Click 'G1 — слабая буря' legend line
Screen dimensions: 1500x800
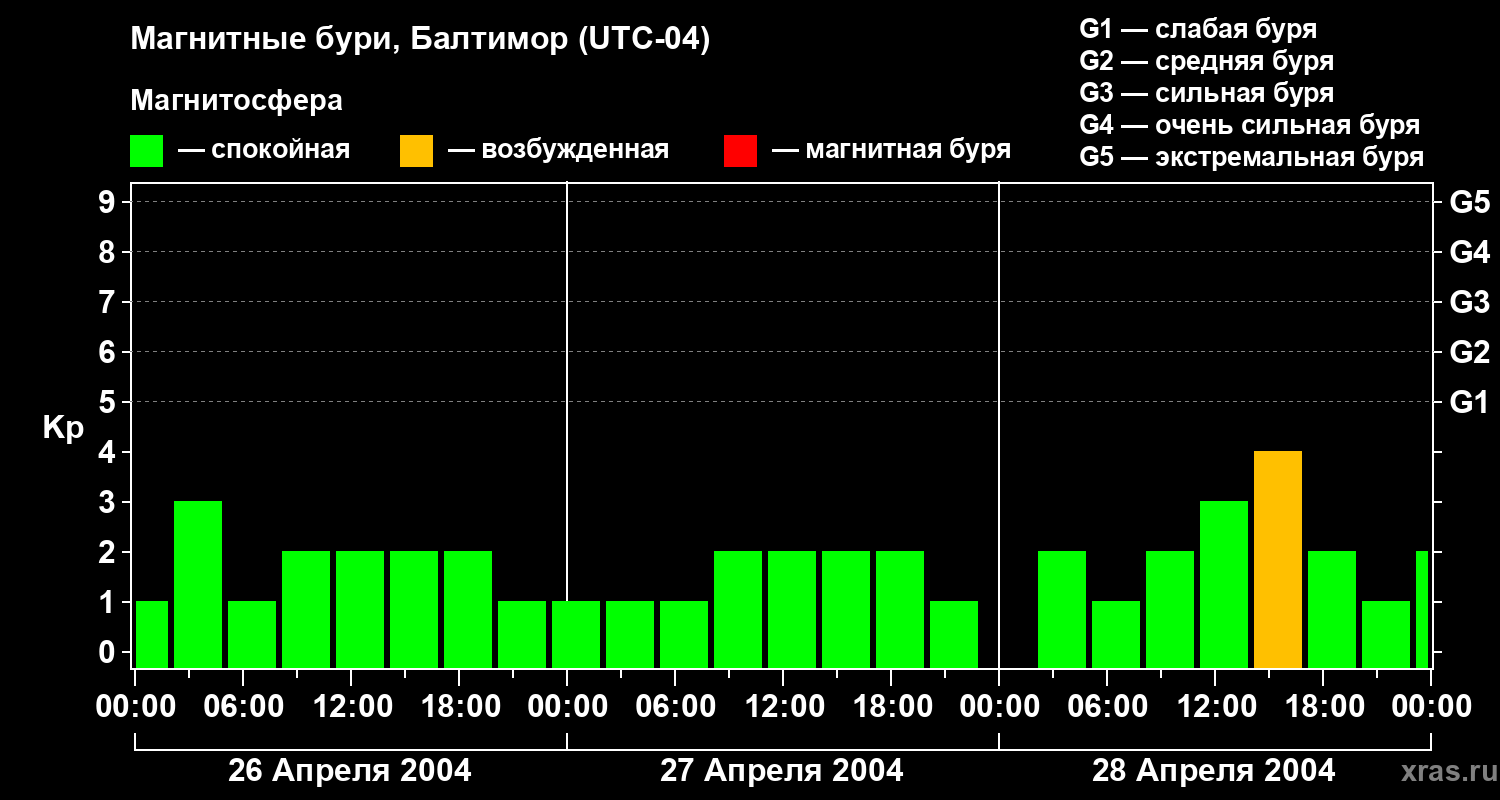point(1198,29)
